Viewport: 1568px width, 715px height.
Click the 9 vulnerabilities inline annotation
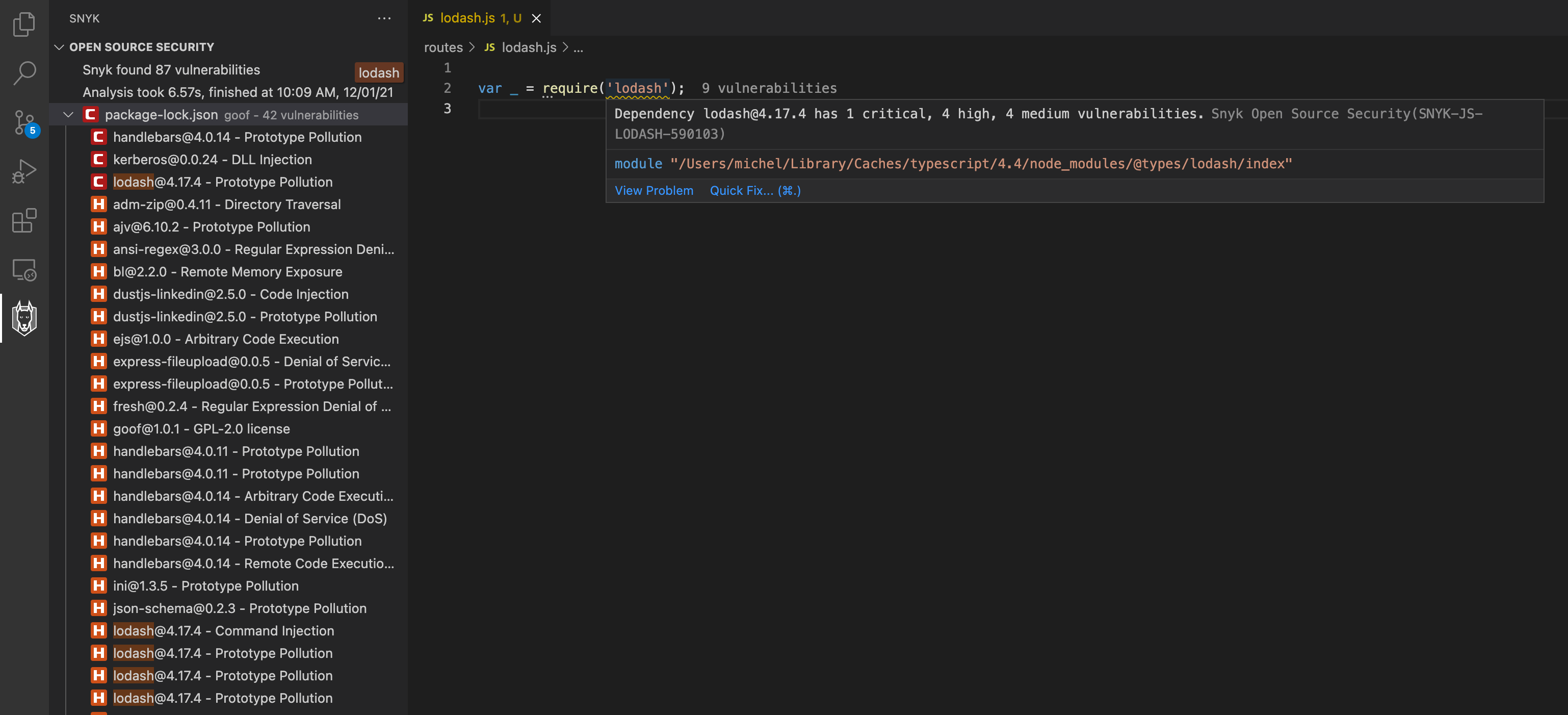click(x=769, y=88)
